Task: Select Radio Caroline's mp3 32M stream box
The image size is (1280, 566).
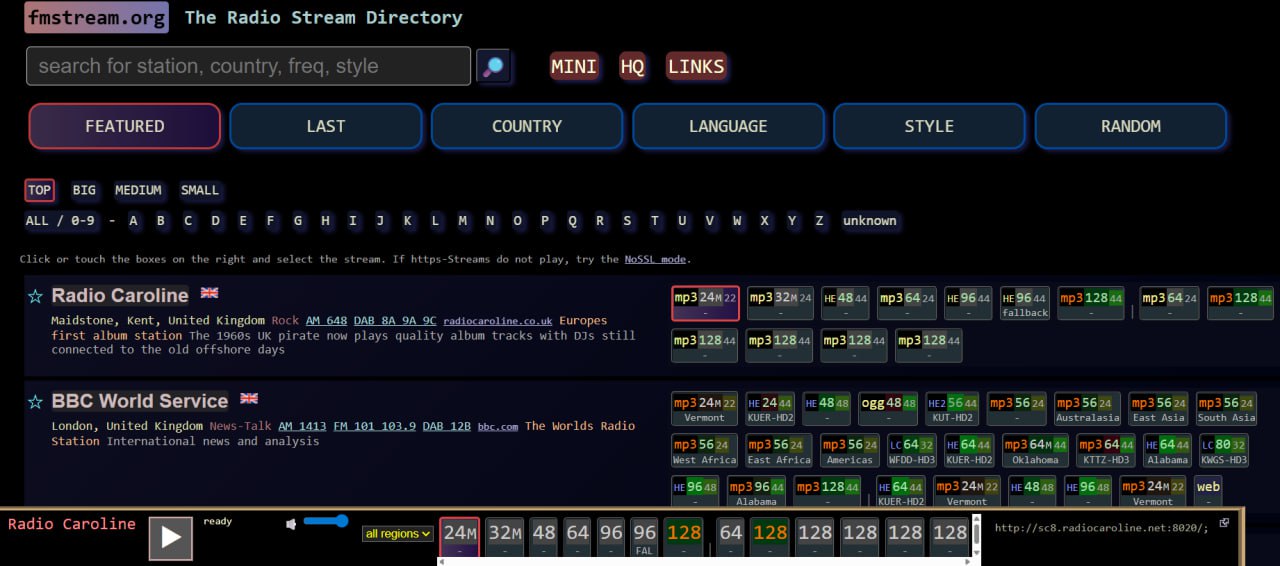Action: tap(780, 303)
